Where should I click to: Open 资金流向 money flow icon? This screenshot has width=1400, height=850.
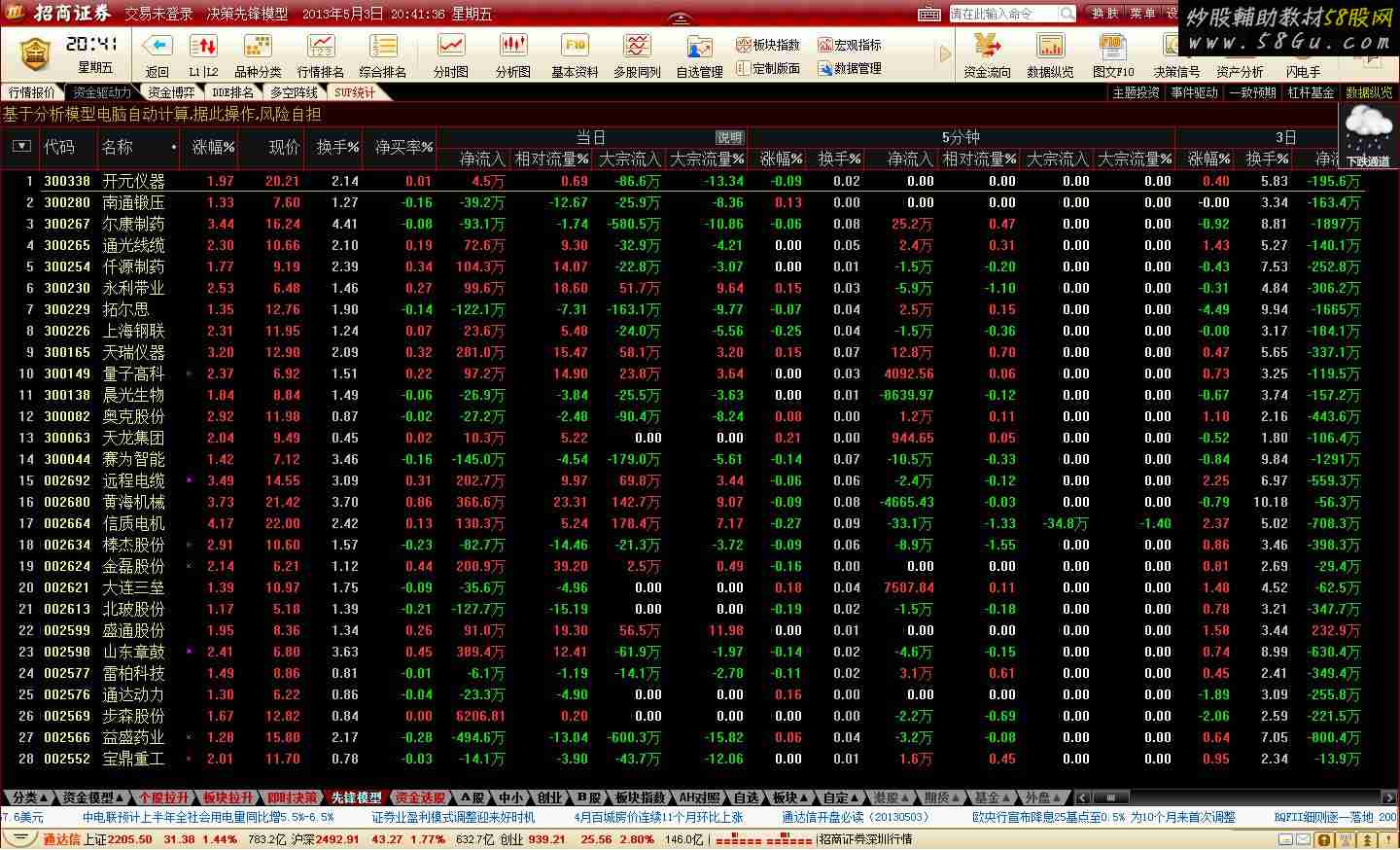(988, 47)
